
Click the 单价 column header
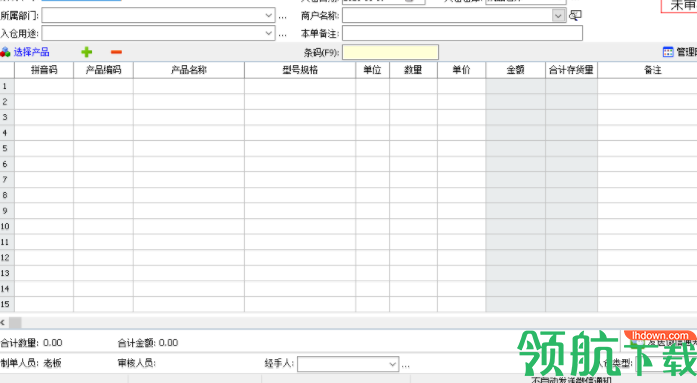461,70
